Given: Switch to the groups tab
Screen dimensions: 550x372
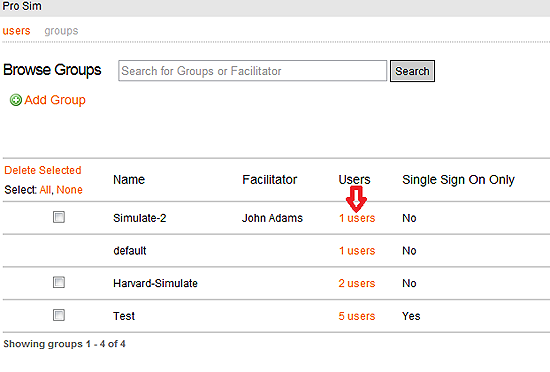Looking at the screenshot, I should 61,31.
